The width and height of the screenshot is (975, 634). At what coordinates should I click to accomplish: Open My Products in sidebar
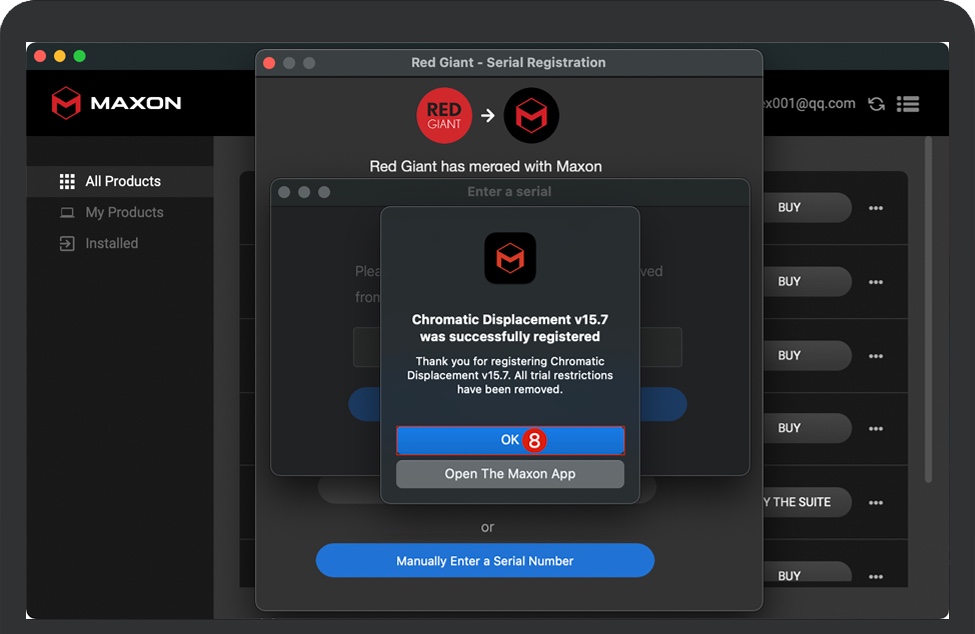click(x=120, y=213)
